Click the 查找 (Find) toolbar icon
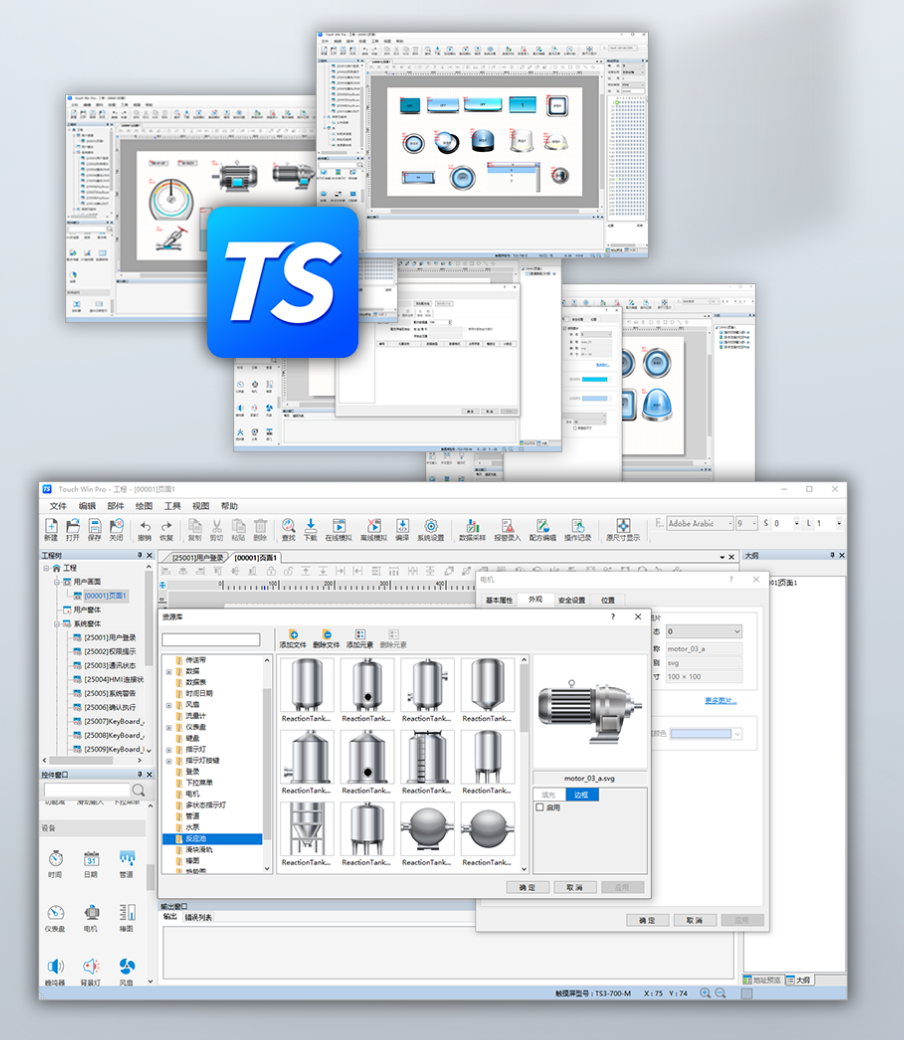 289,529
